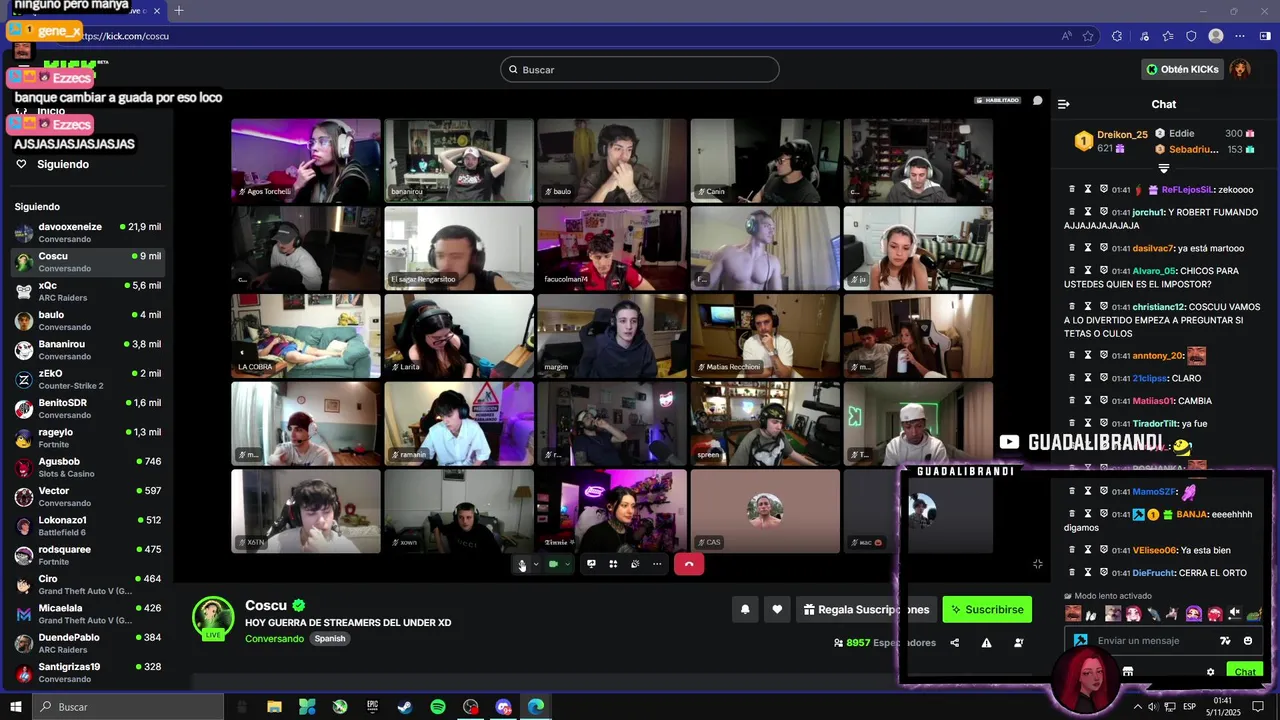Report the stream with the warning icon
The image size is (1280, 720).
click(x=986, y=643)
